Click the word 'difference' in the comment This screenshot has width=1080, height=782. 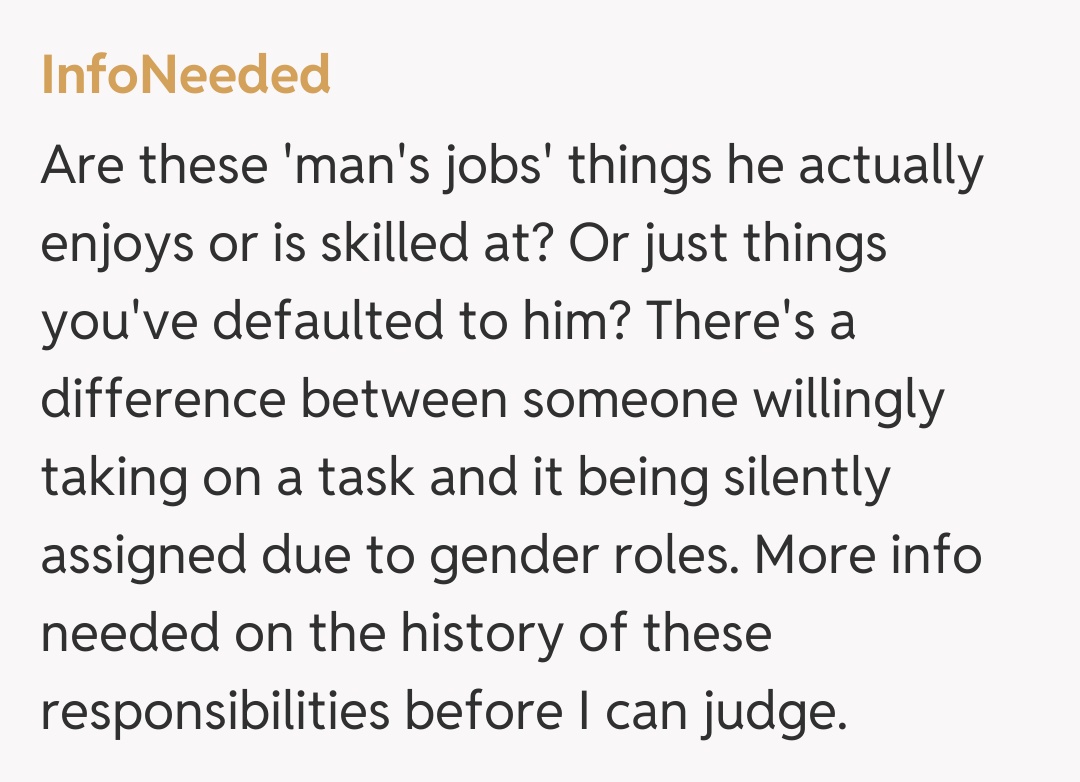tap(161, 400)
